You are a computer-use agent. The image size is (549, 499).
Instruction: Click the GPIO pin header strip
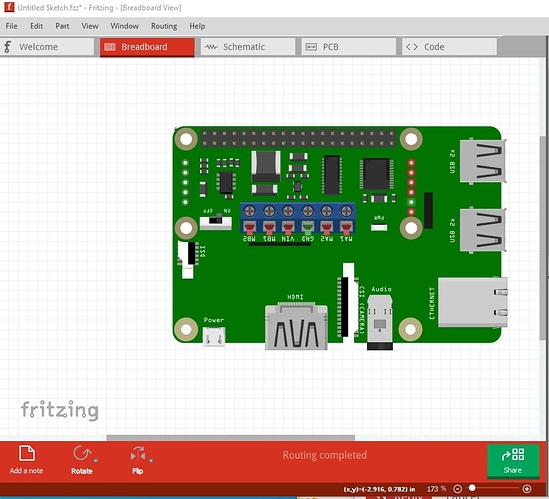click(x=298, y=138)
